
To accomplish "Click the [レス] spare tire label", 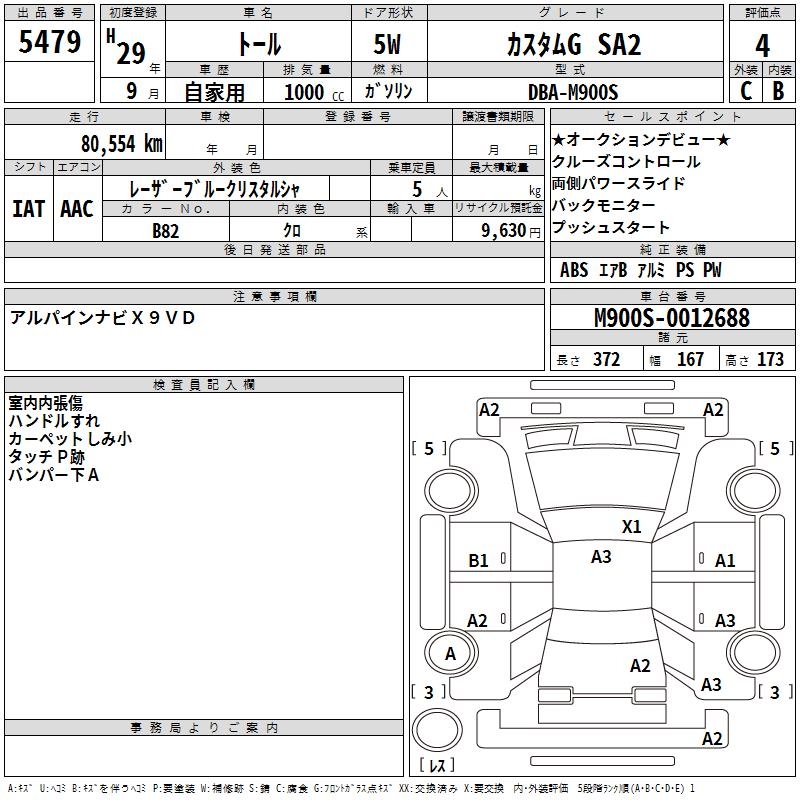I will 437,765.
